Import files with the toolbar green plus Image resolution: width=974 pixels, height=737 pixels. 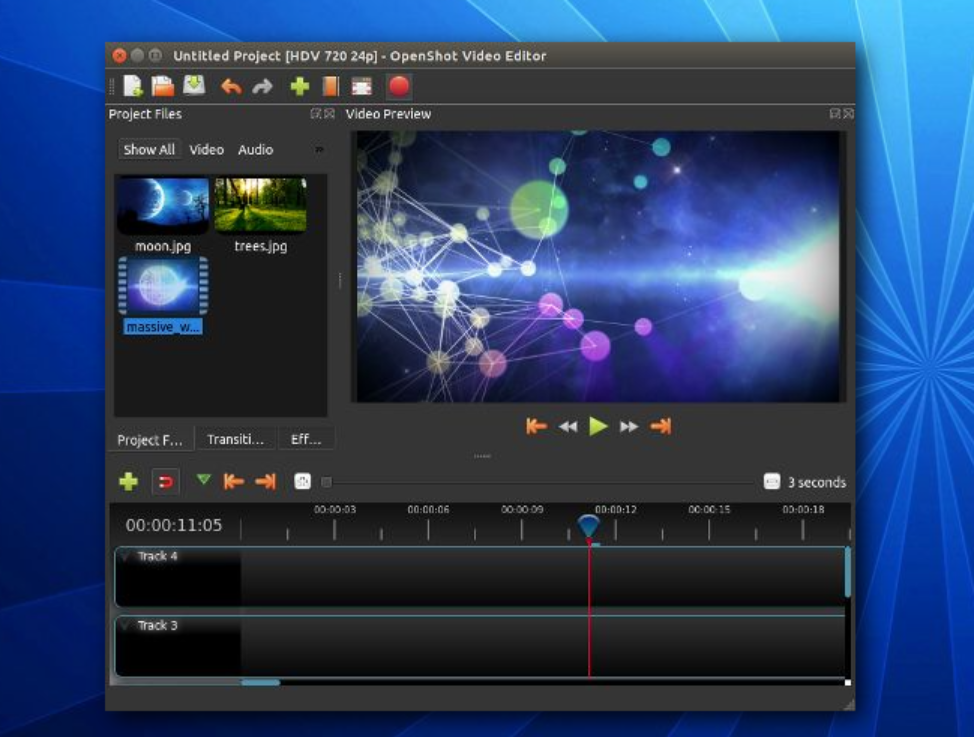click(299, 86)
